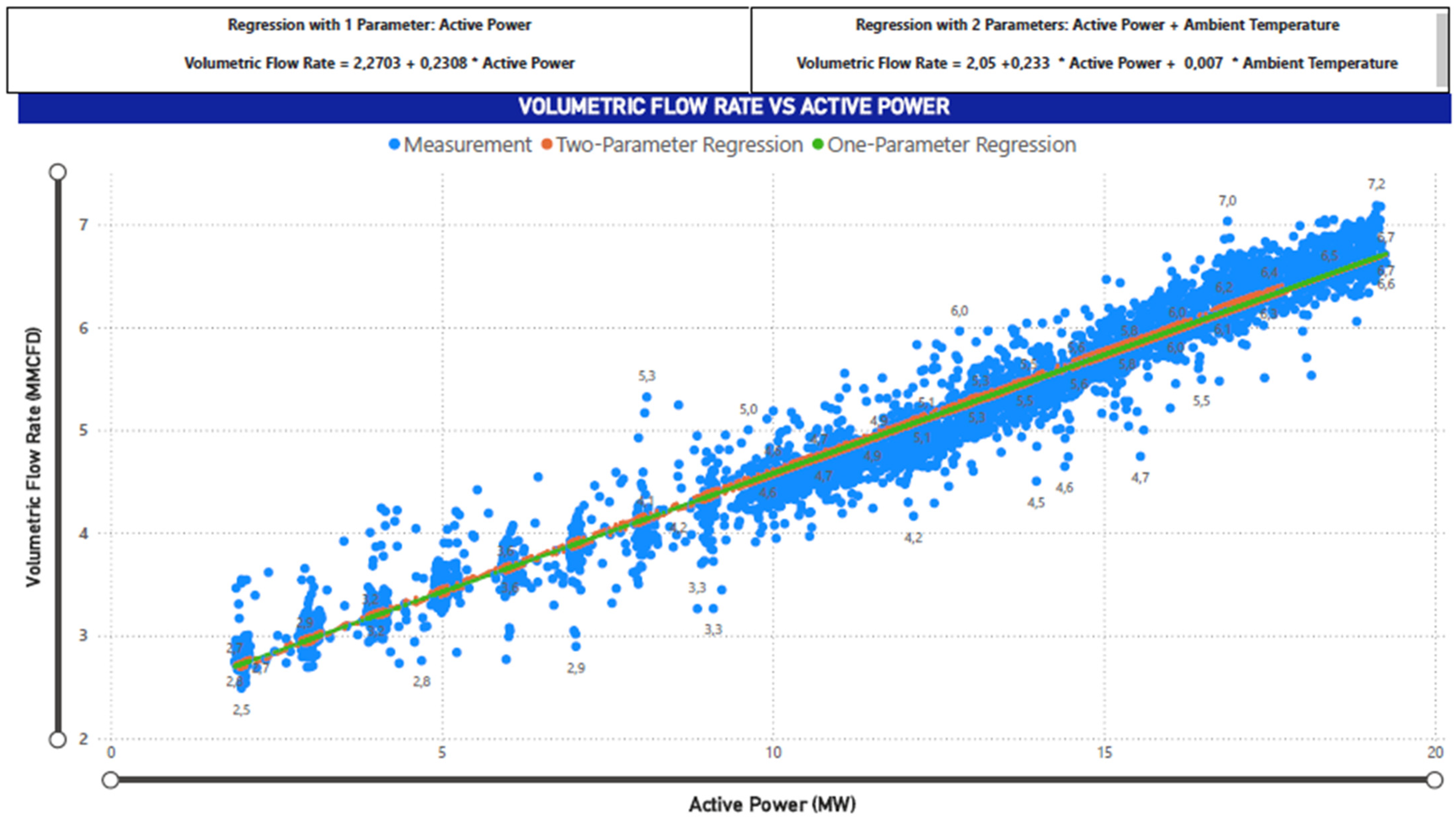Click the green One-Parameter Regression legend dot
This screenshot has width=1456, height=819.
(818, 145)
